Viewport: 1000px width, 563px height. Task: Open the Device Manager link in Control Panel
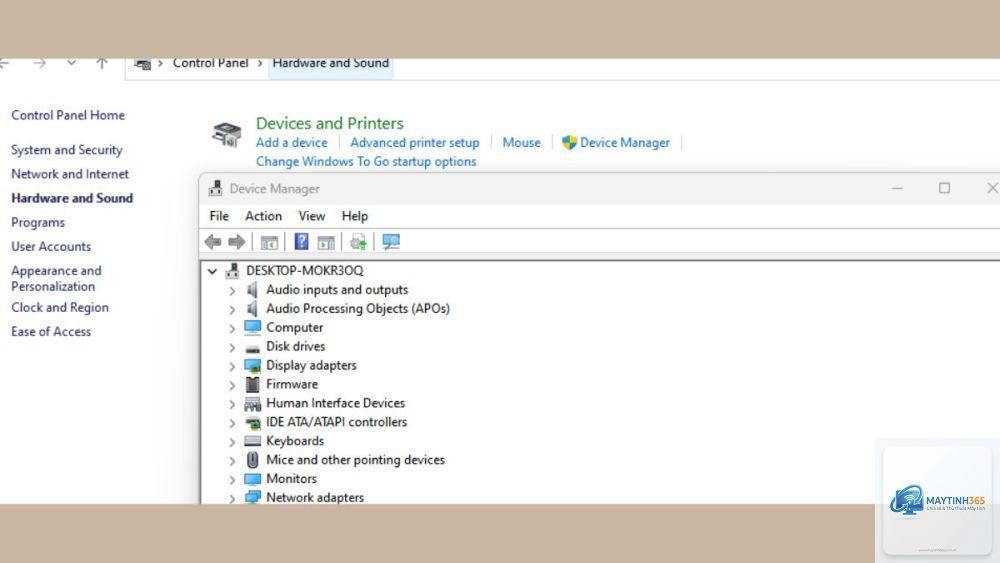point(624,143)
